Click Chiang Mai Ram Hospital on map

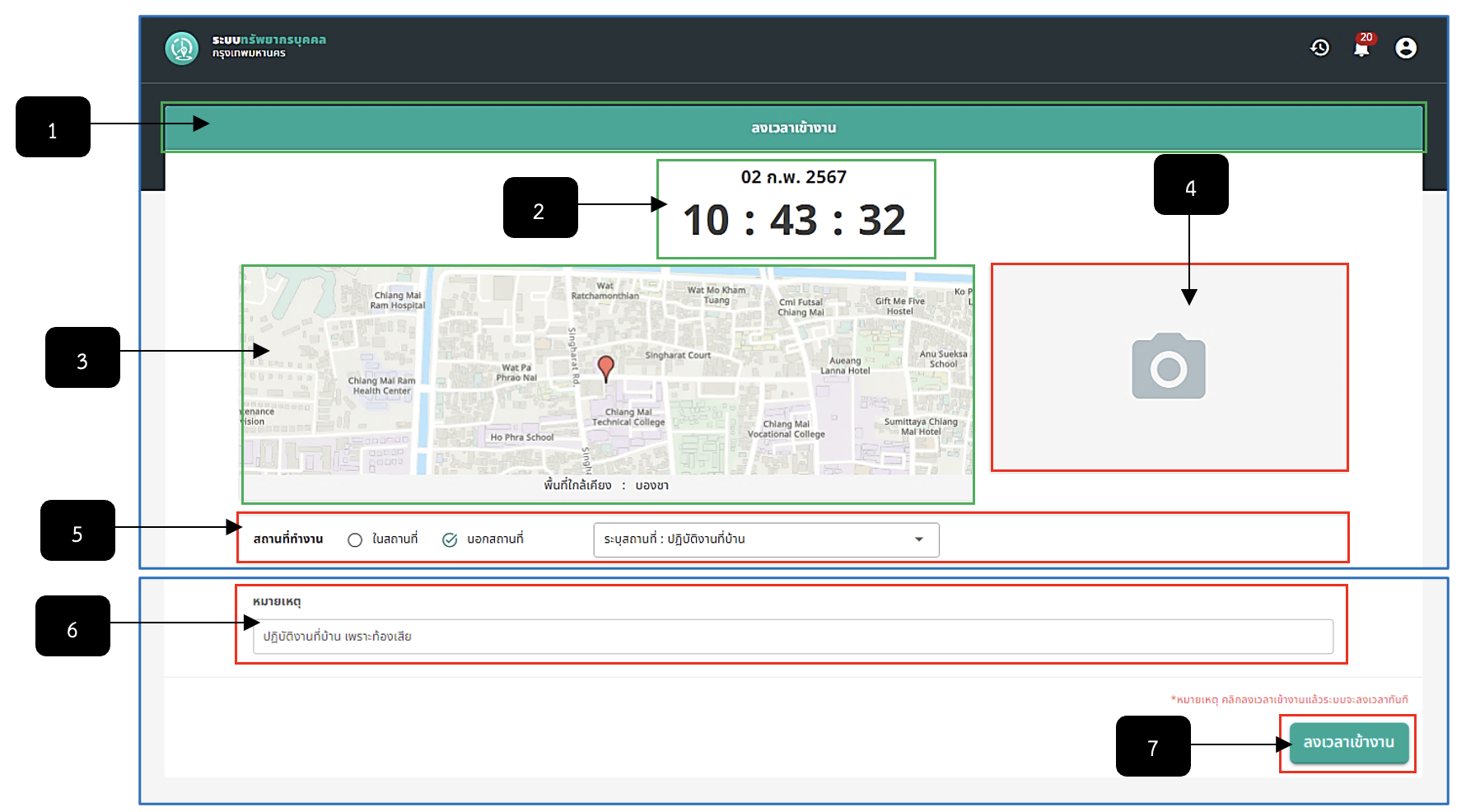click(x=397, y=301)
